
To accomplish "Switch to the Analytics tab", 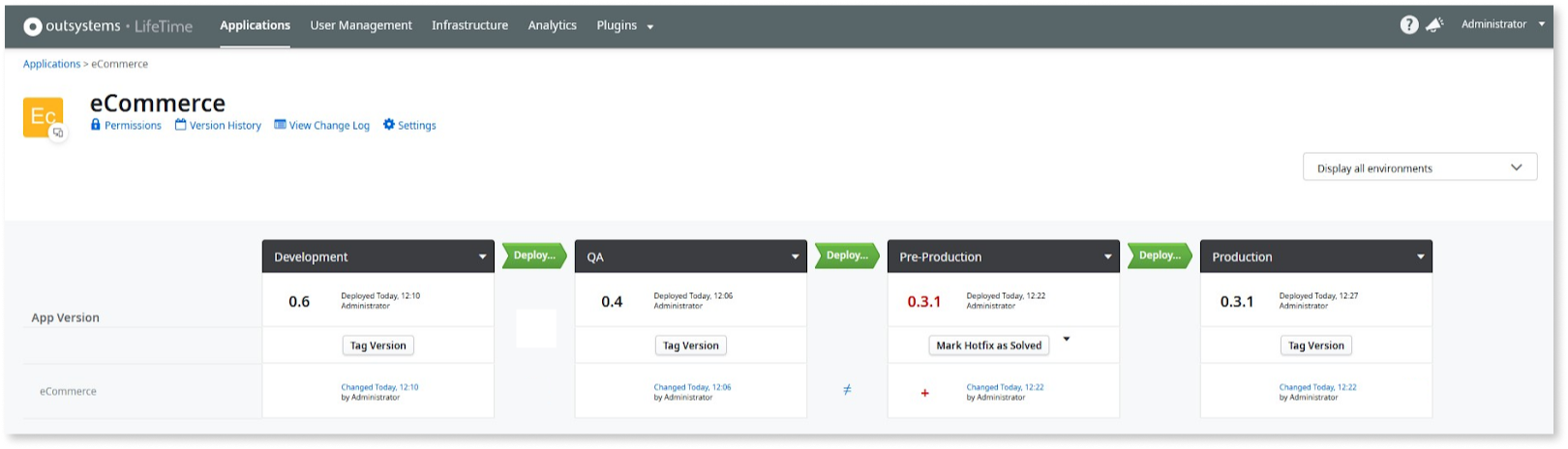I will tap(552, 25).
